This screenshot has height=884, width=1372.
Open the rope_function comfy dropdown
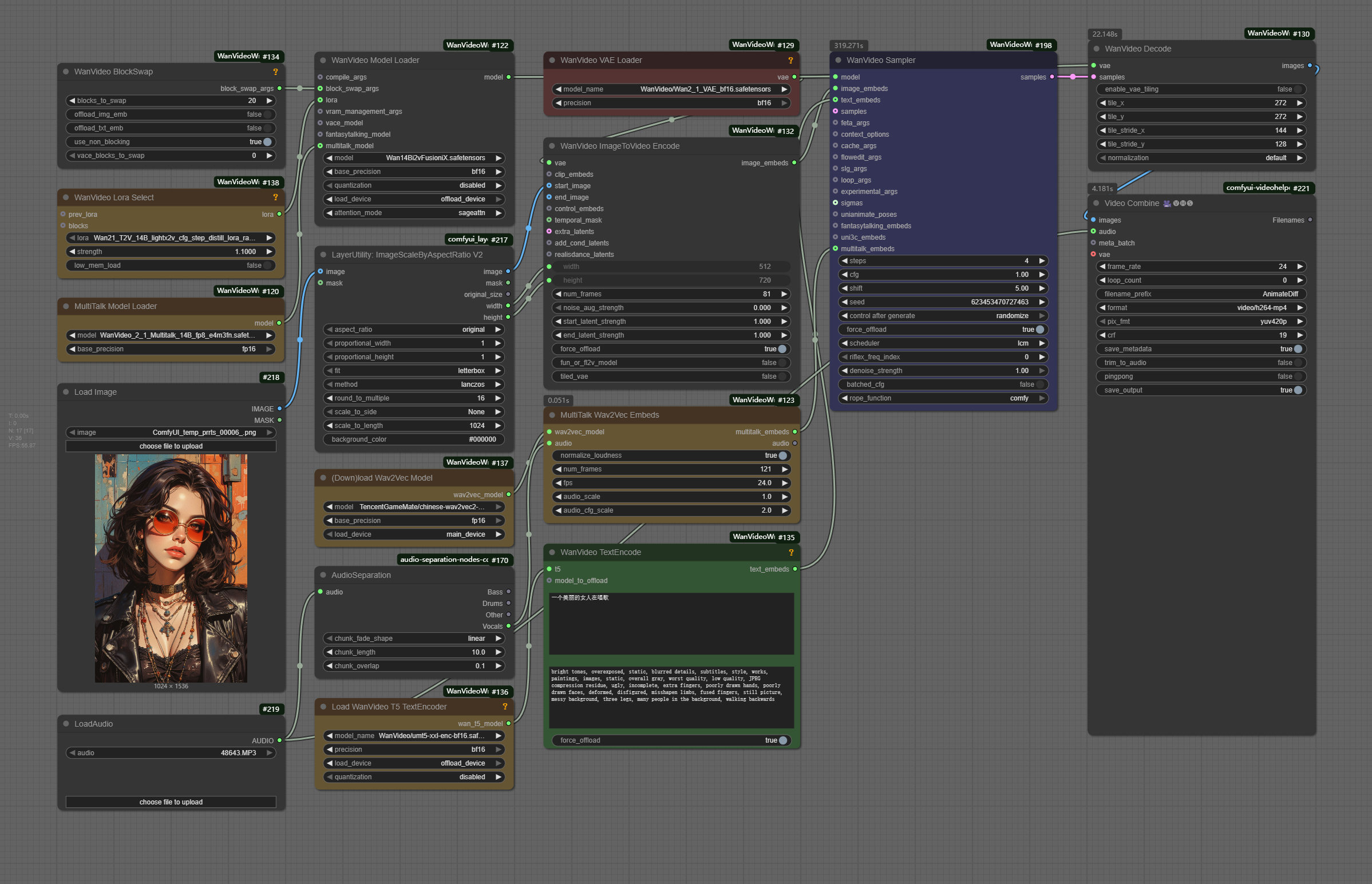pos(943,399)
